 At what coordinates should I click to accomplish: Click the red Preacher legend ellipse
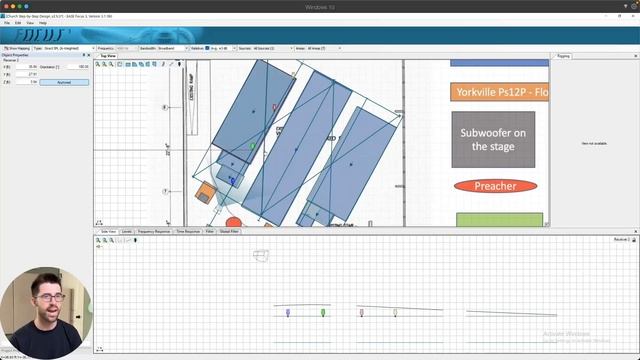pos(496,186)
